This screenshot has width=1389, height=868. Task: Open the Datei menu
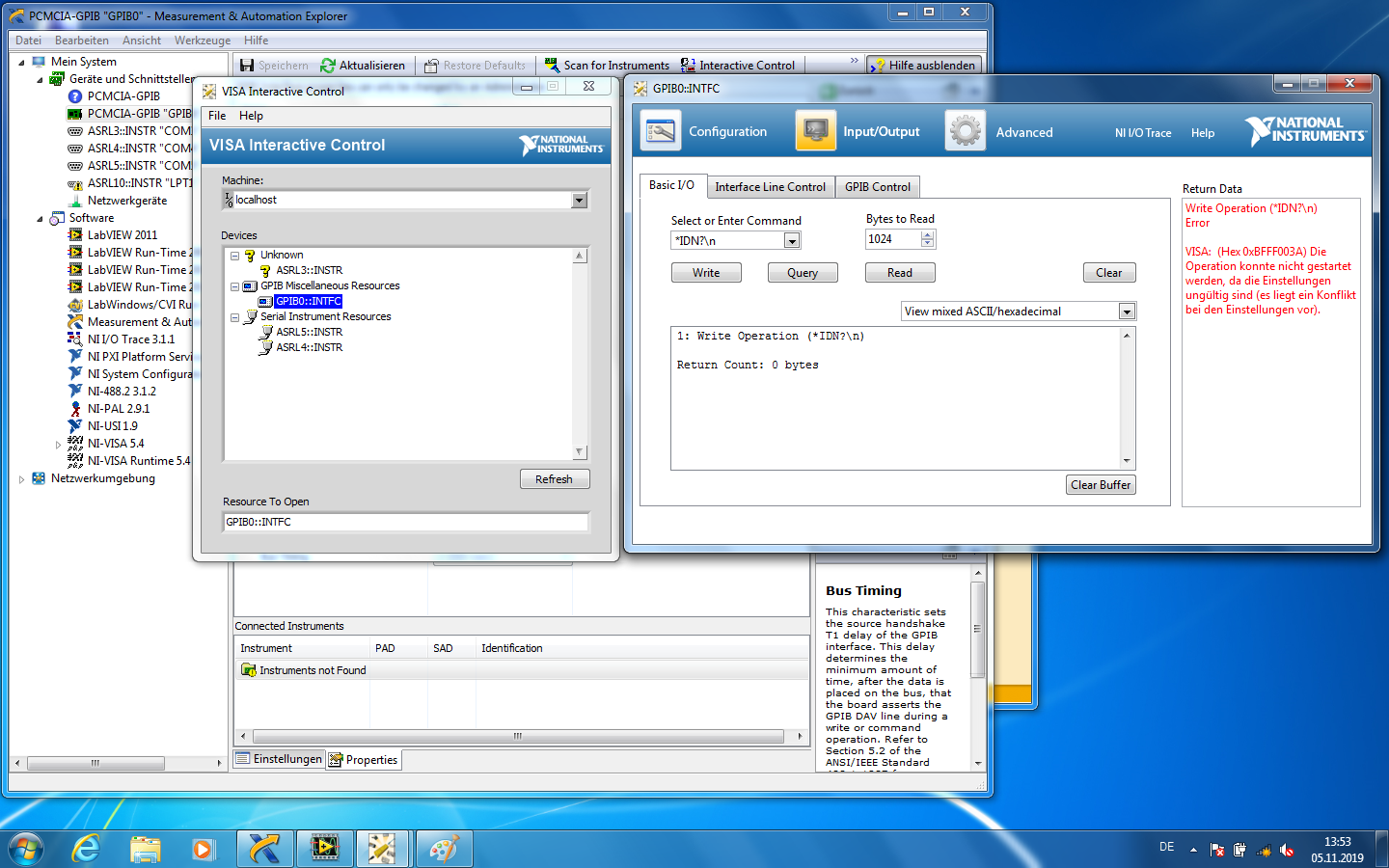coord(29,41)
